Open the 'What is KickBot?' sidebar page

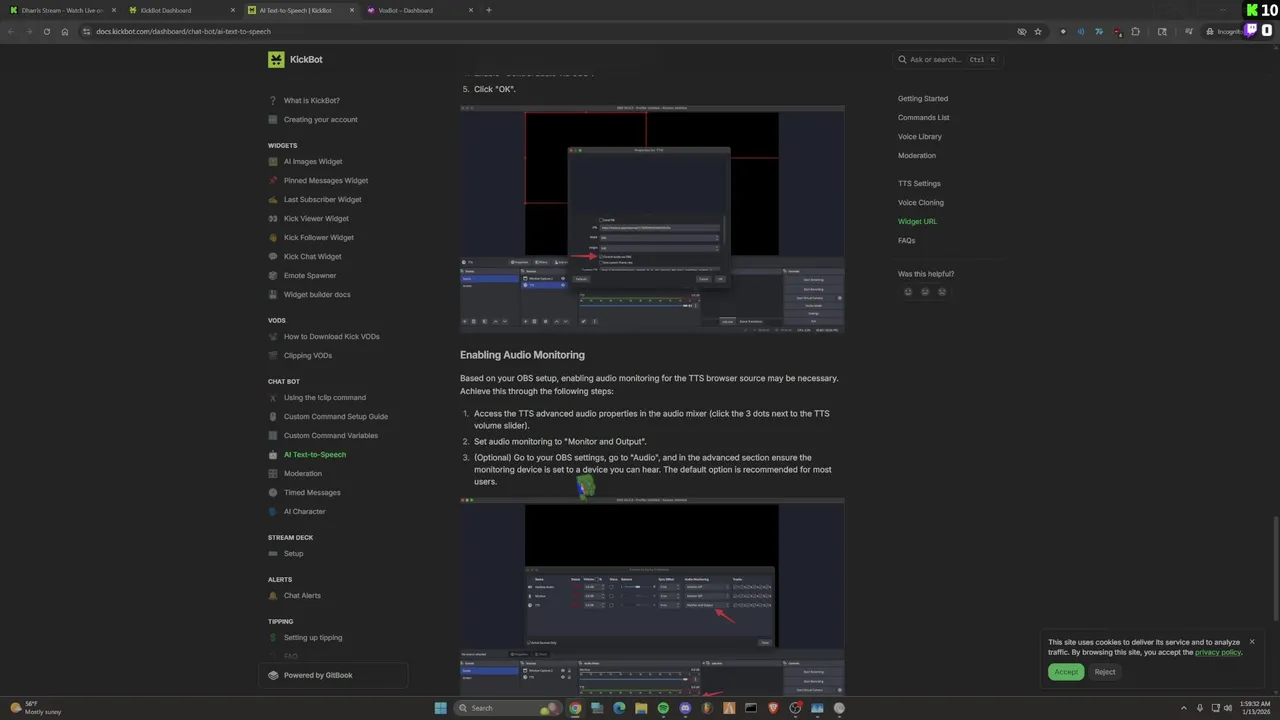click(x=311, y=101)
